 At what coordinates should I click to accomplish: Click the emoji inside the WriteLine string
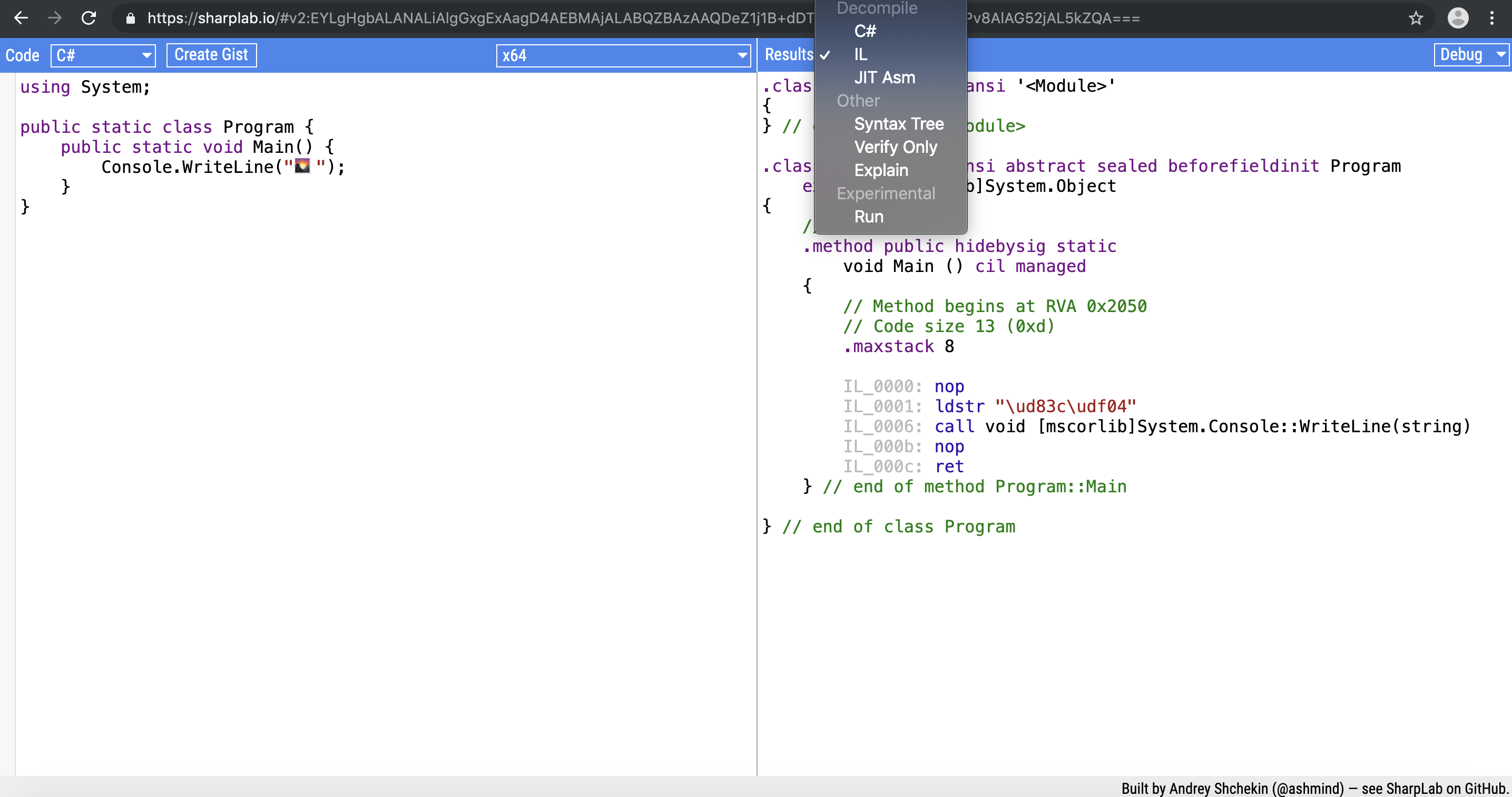click(x=302, y=166)
